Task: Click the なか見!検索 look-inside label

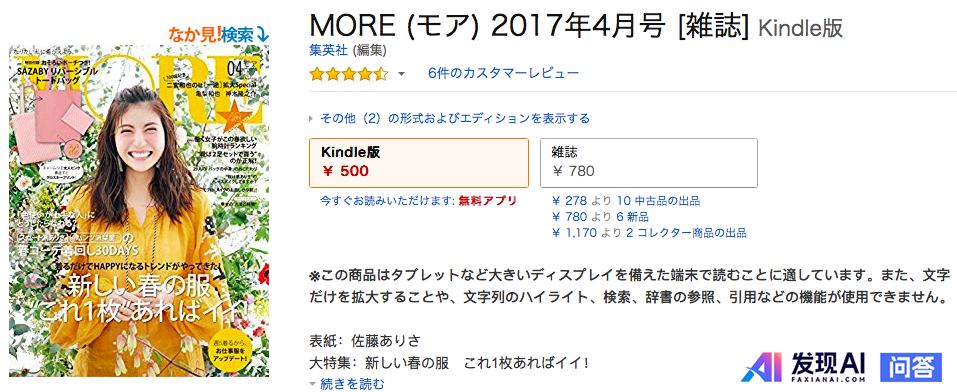Action: point(210,34)
